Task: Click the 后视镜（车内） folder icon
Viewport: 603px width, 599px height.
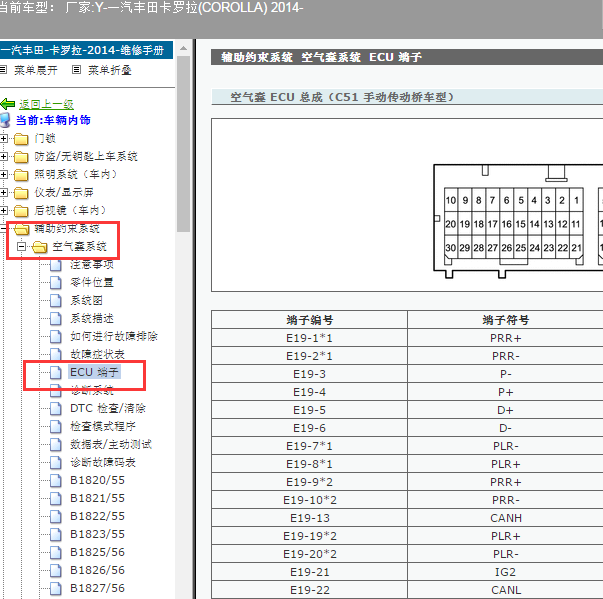Action: 21,211
